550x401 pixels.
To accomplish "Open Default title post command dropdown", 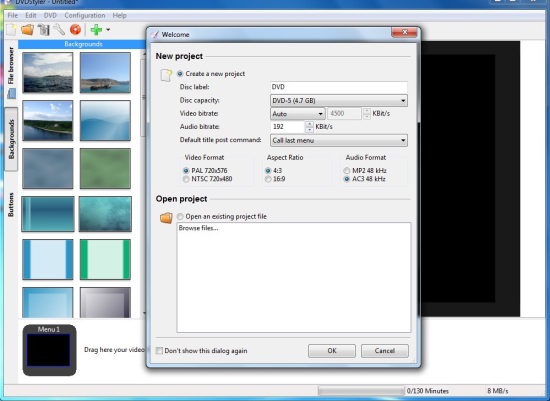I will 339,140.
